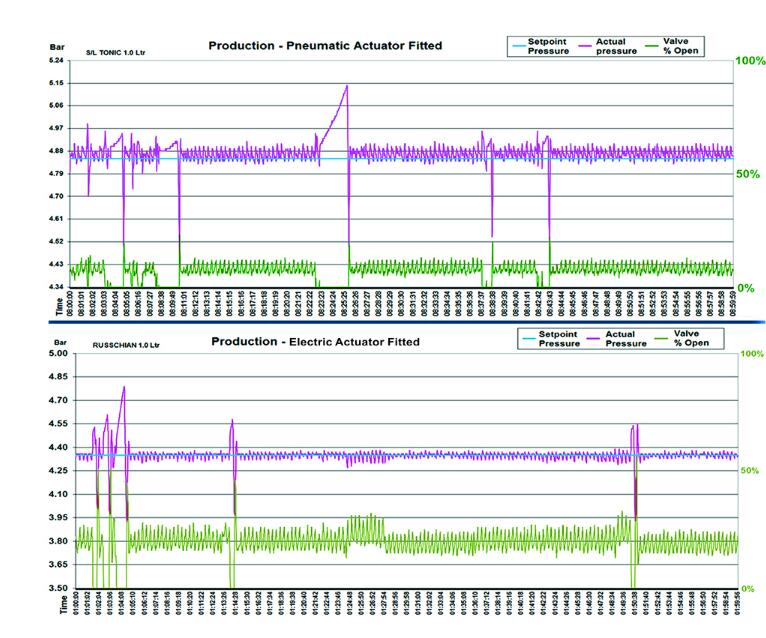This screenshot has height=638, width=766.
Task: Click the "Production - Pneumatic Actuator Fitted" chart title
Action: tap(324, 46)
